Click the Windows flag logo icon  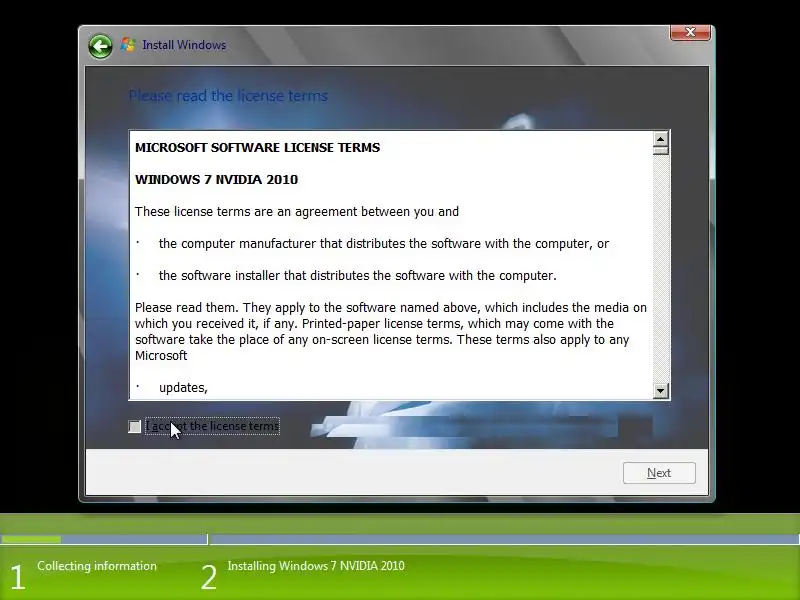pyautogui.click(x=128, y=45)
